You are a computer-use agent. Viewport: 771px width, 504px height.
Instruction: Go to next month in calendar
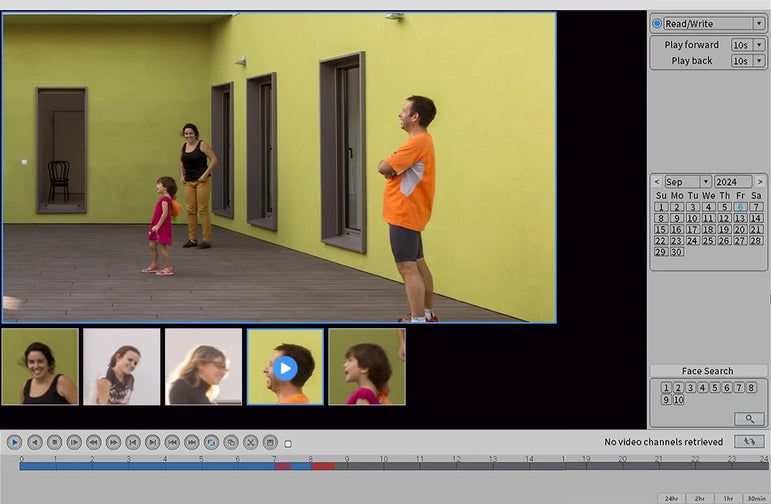click(x=760, y=182)
